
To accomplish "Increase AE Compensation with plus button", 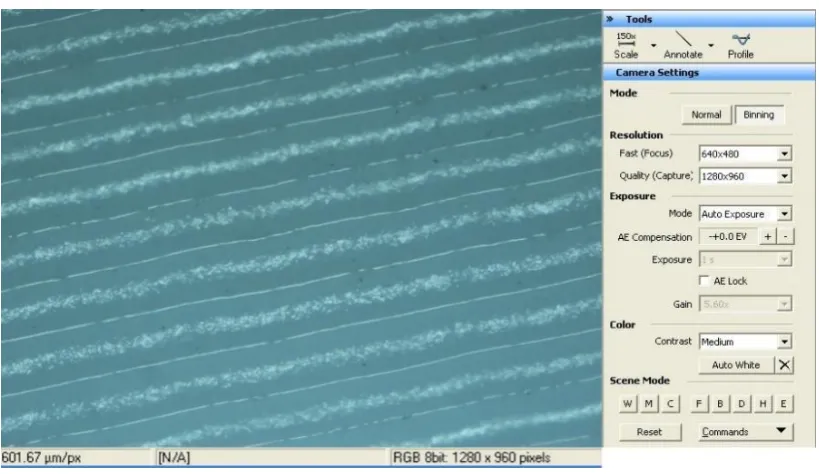I will coord(768,237).
